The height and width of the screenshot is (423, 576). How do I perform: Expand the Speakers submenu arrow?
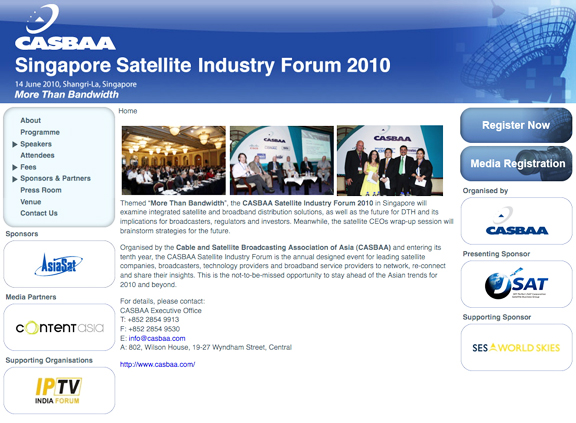click(x=15, y=144)
